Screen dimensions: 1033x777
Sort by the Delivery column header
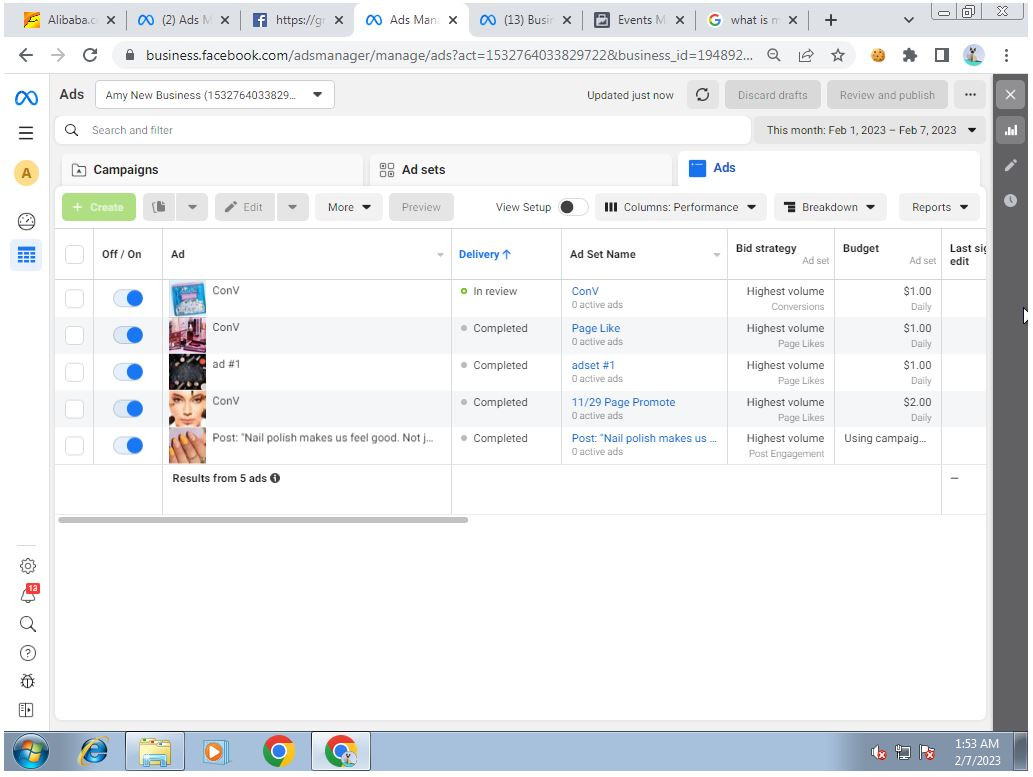coord(484,254)
